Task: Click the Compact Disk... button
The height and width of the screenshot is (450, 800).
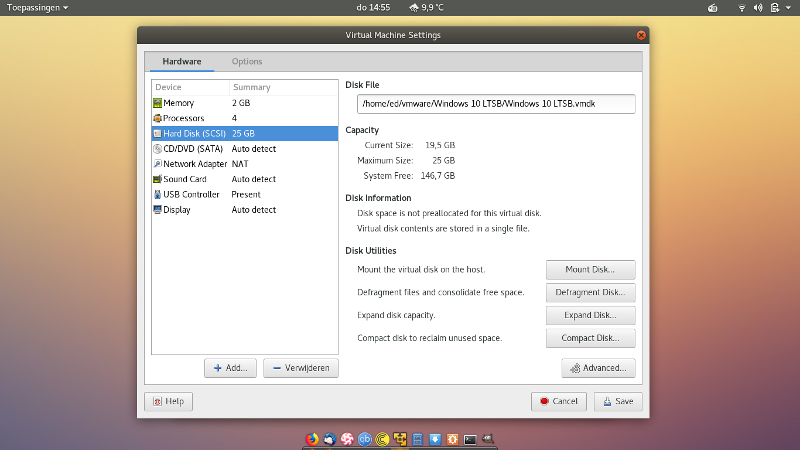Action: coord(590,338)
